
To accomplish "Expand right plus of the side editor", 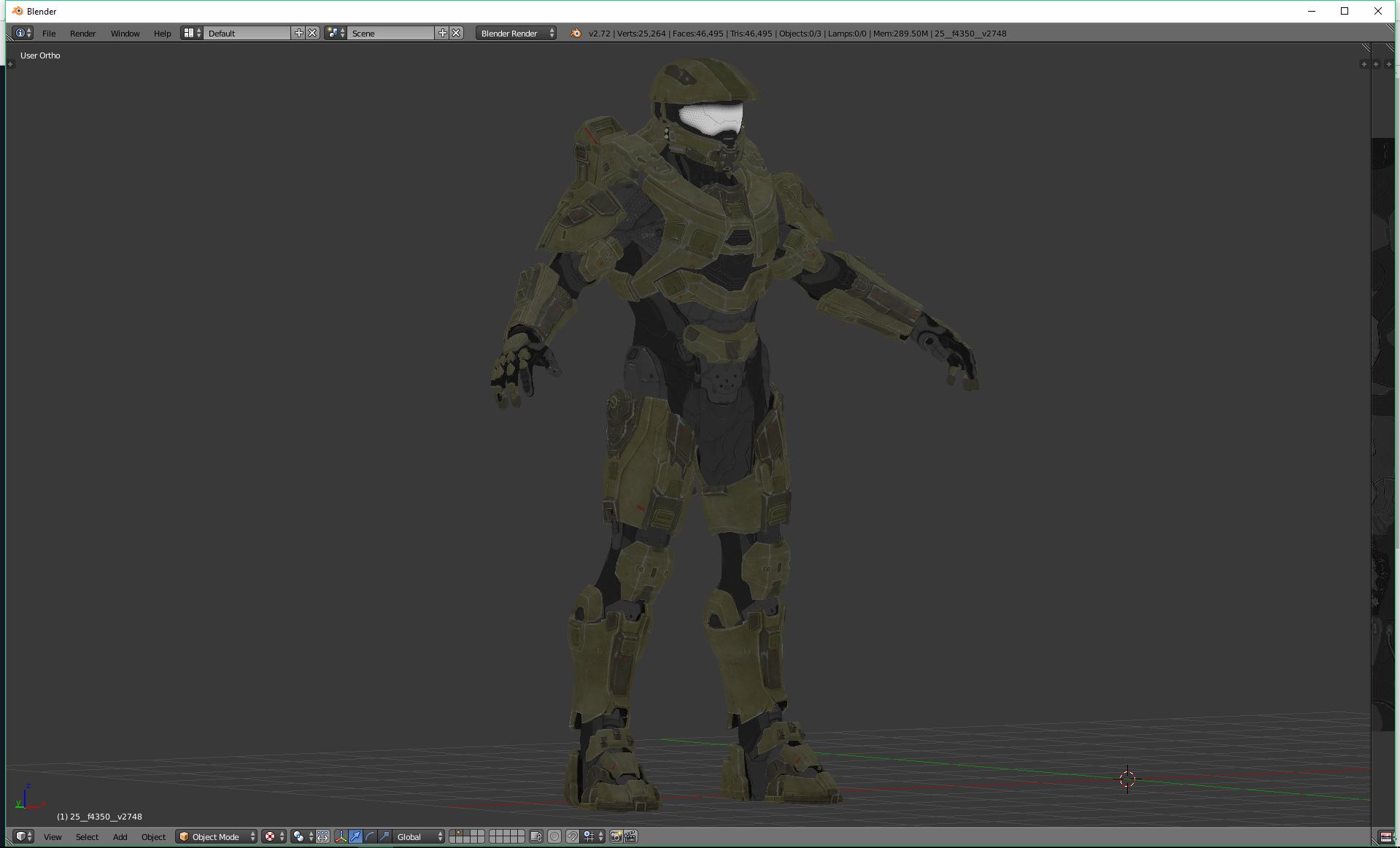I will coord(1388,64).
